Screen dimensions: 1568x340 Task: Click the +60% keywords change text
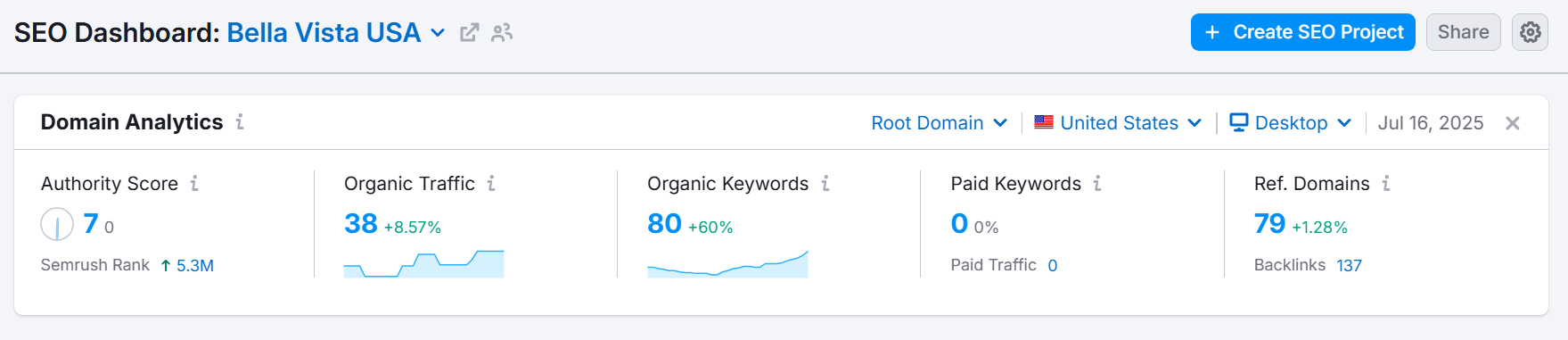[710, 228]
